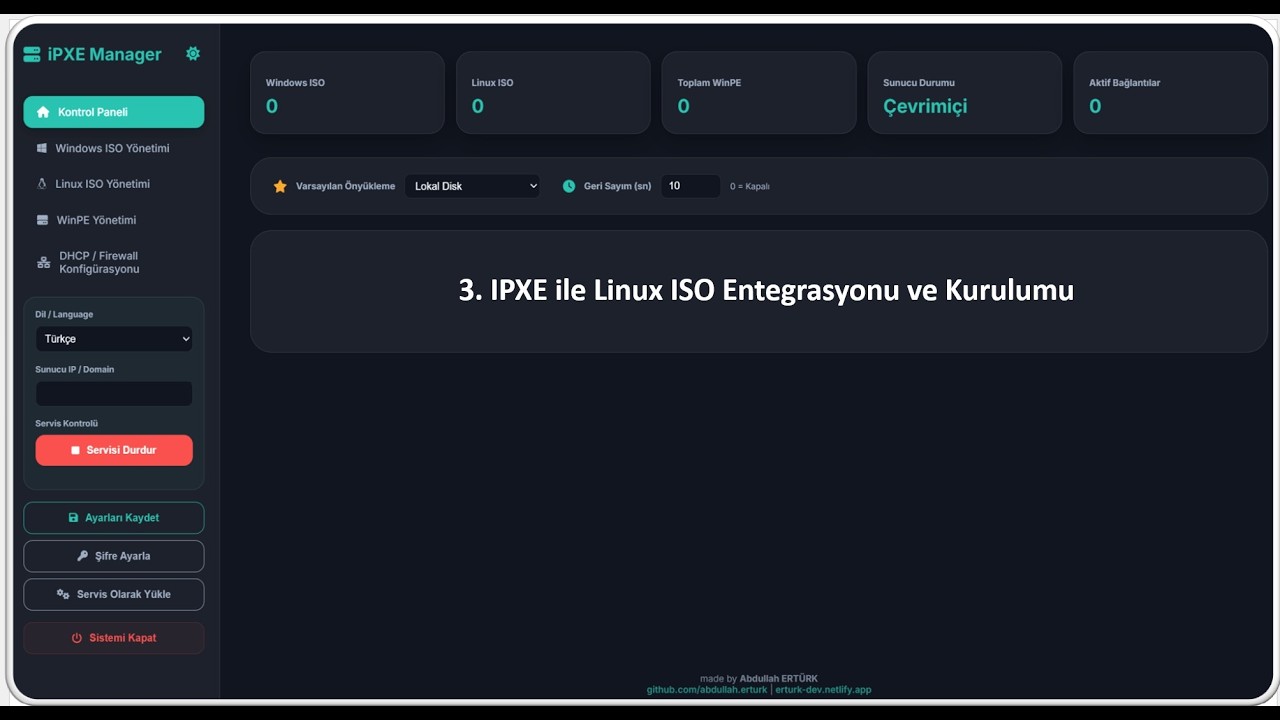The width and height of the screenshot is (1280, 720).
Task: Open DHCP / Firewall Konfigürasyonu
Action: (114, 263)
